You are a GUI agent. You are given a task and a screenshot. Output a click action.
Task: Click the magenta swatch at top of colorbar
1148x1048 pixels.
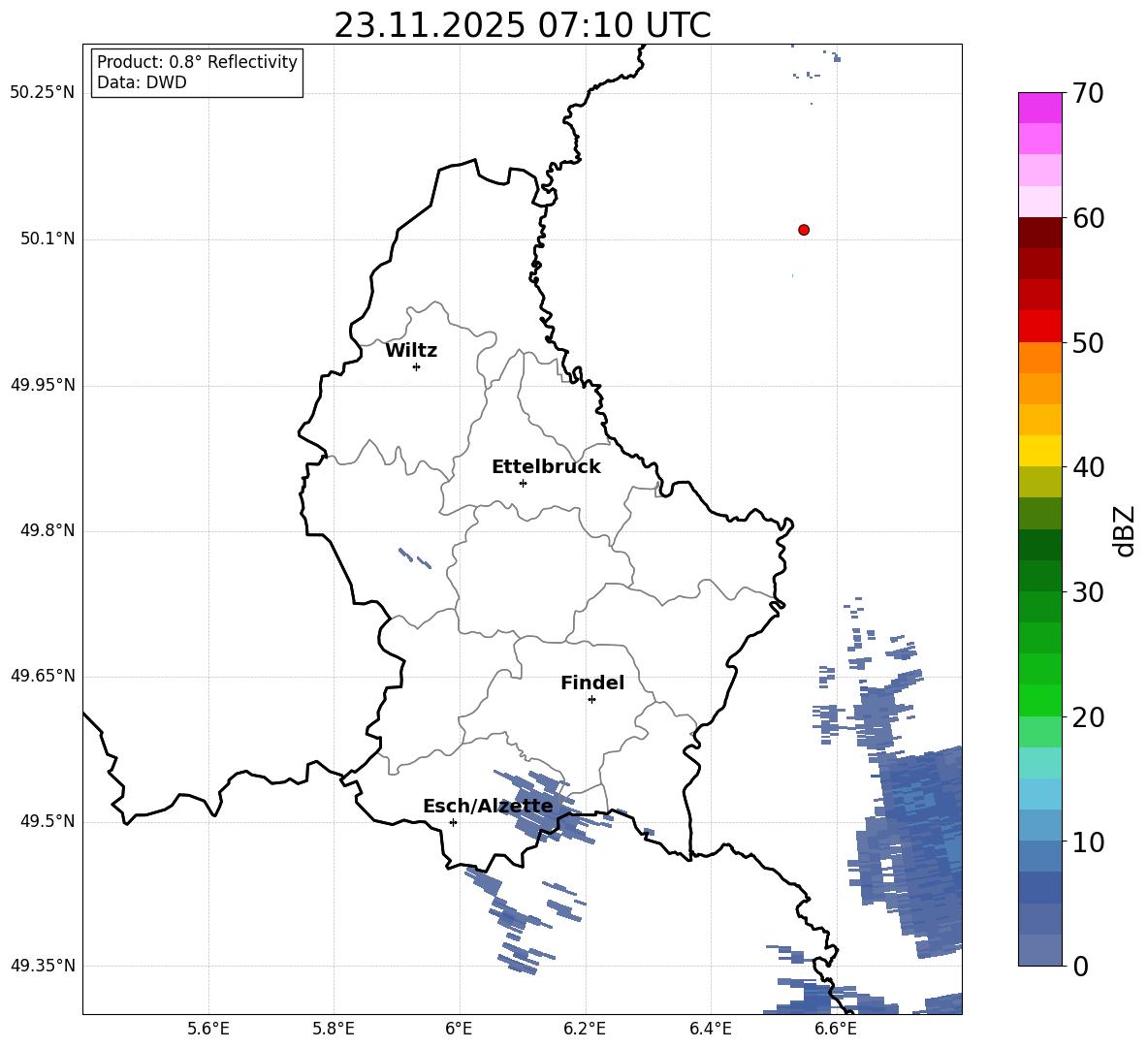pos(1040,108)
